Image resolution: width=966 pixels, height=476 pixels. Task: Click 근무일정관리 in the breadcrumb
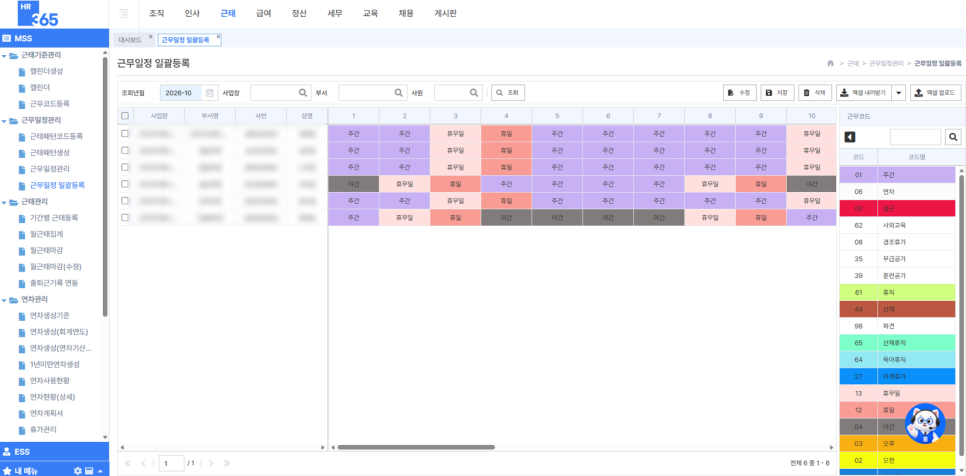pyautogui.click(x=887, y=63)
